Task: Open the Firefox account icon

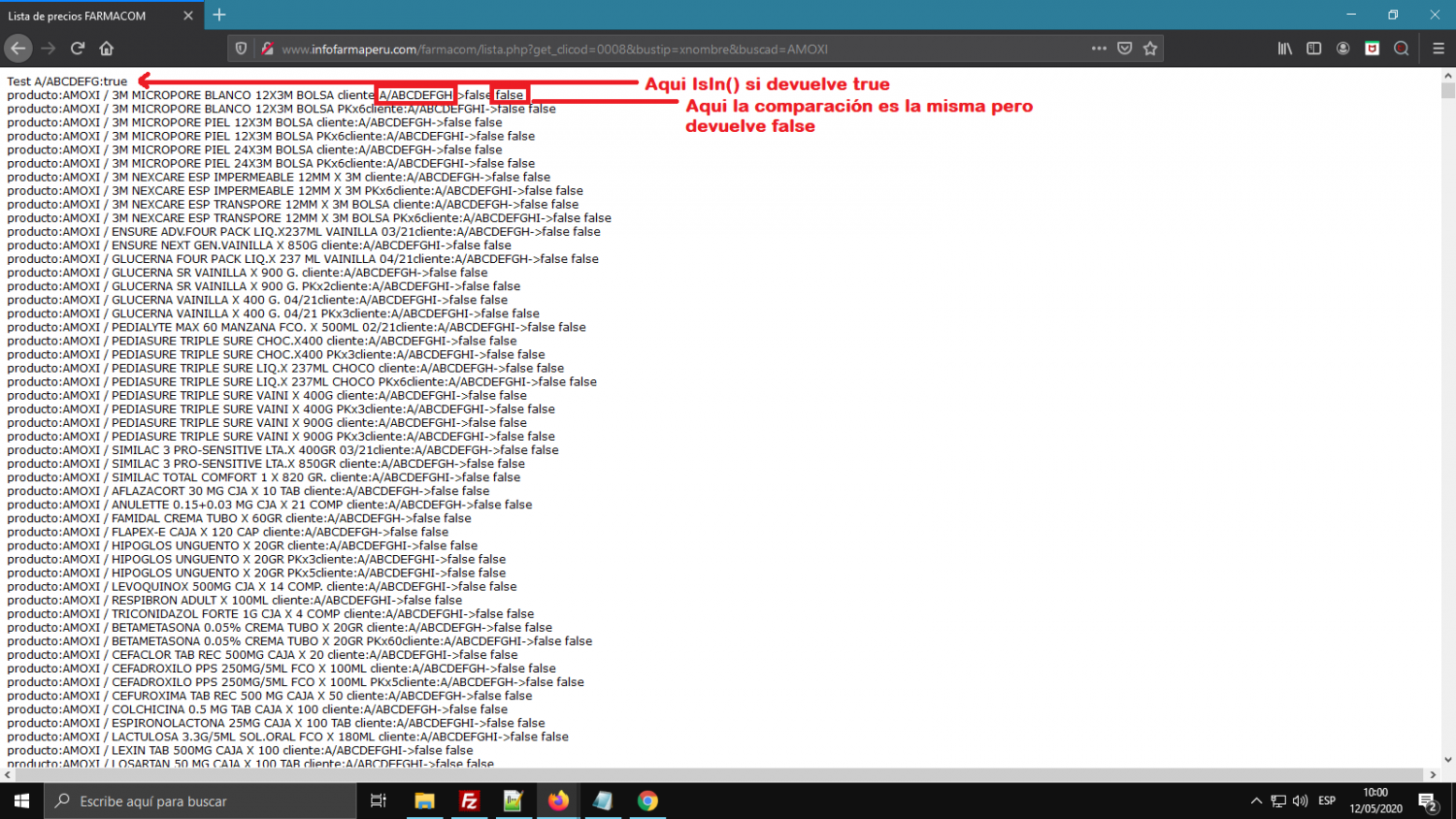Action: pos(1342,49)
